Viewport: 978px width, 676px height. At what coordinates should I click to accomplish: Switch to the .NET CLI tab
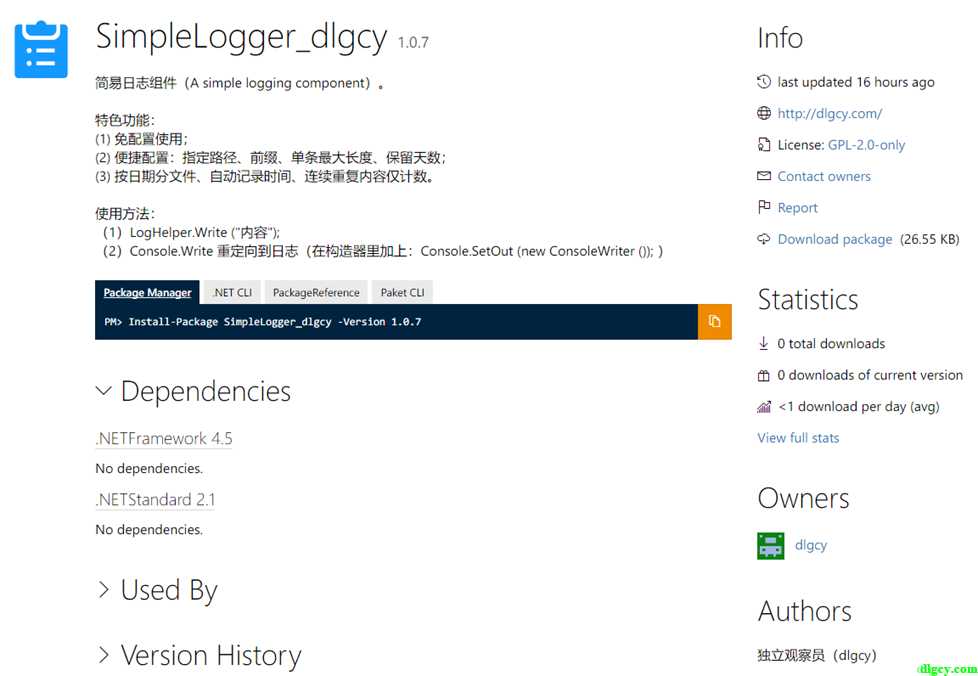[x=232, y=292]
